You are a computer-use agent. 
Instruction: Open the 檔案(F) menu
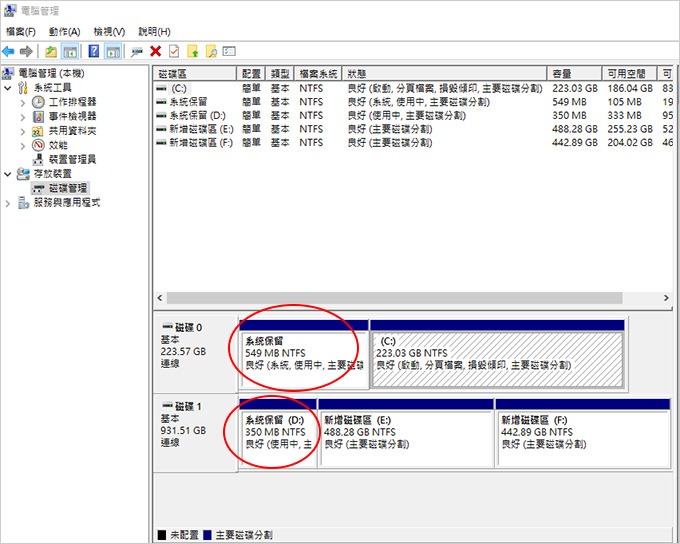point(21,32)
